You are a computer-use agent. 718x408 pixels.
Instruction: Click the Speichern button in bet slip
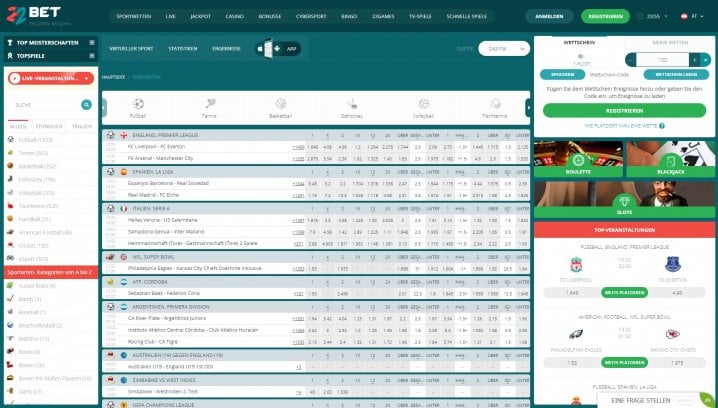(562, 74)
